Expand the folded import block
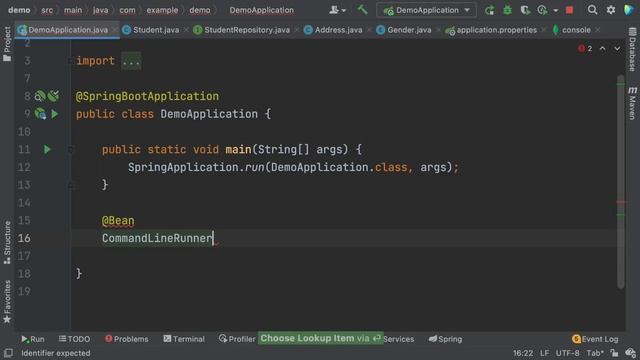The image size is (640, 360). 131,61
